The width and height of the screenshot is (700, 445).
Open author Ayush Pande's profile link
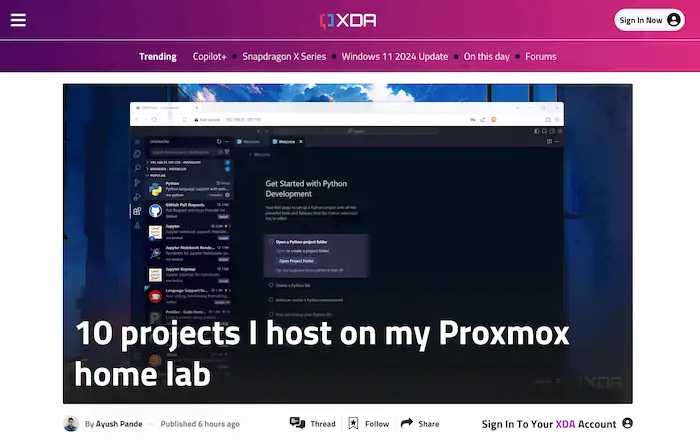click(x=119, y=424)
